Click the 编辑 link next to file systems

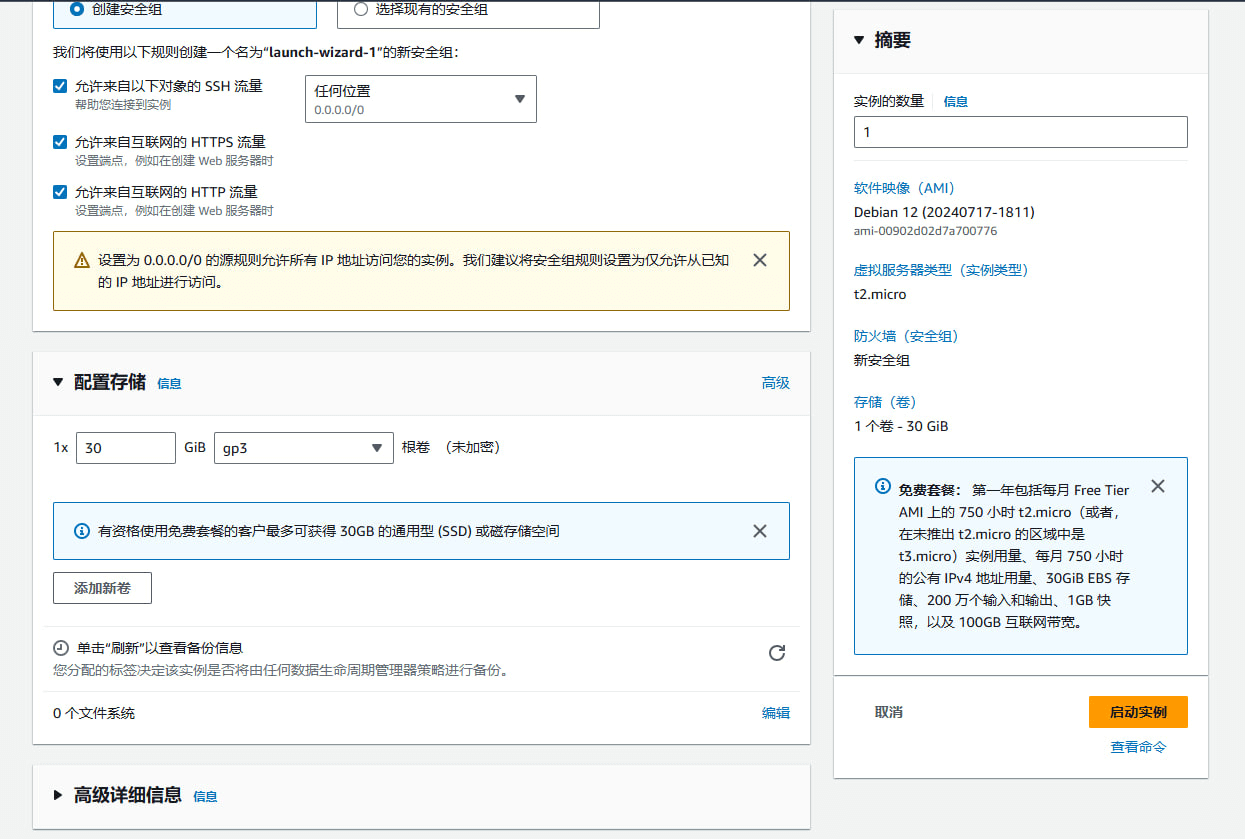[776, 712]
